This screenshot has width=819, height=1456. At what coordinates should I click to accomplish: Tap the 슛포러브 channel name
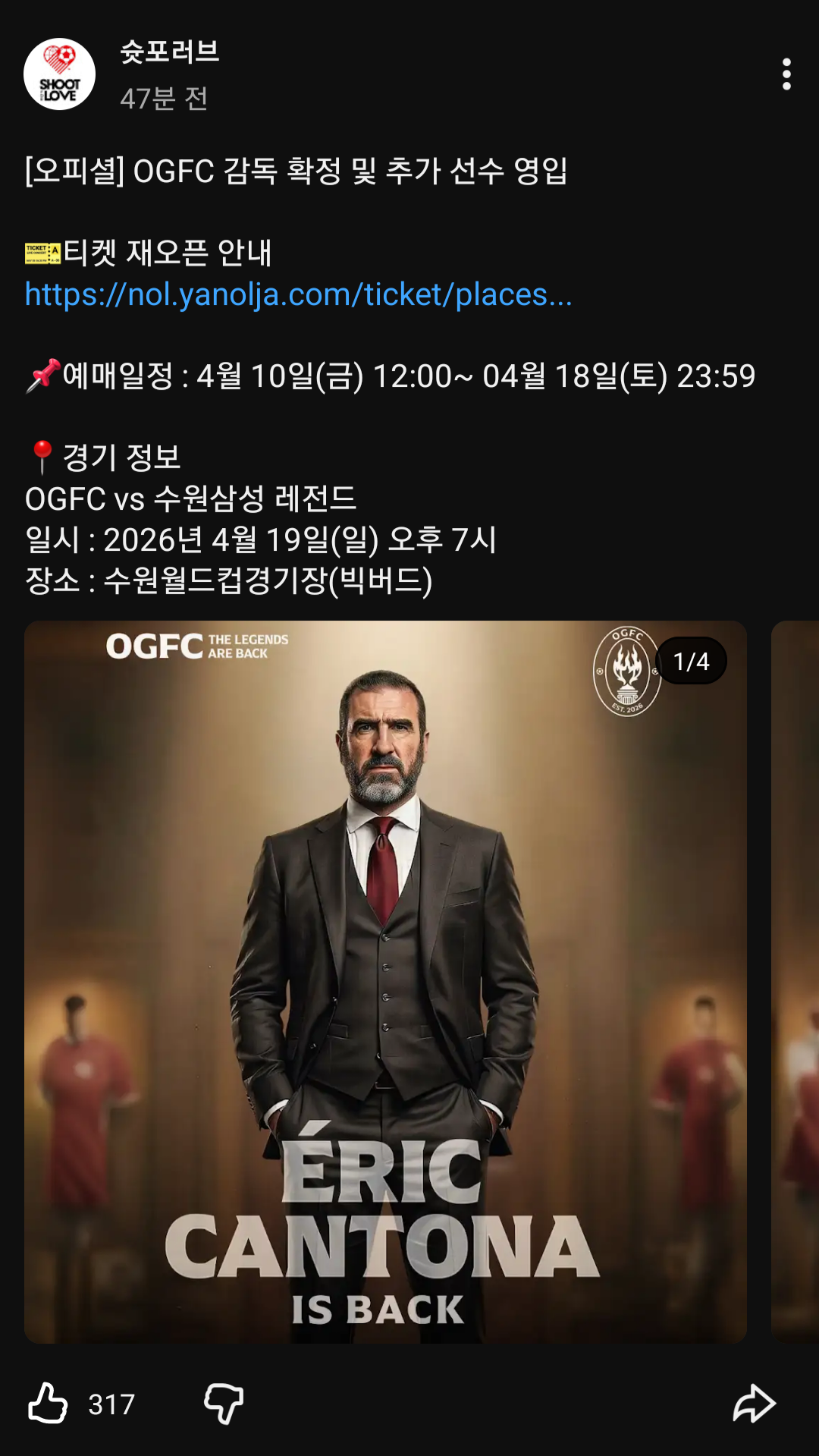click(x=170, y=52)
